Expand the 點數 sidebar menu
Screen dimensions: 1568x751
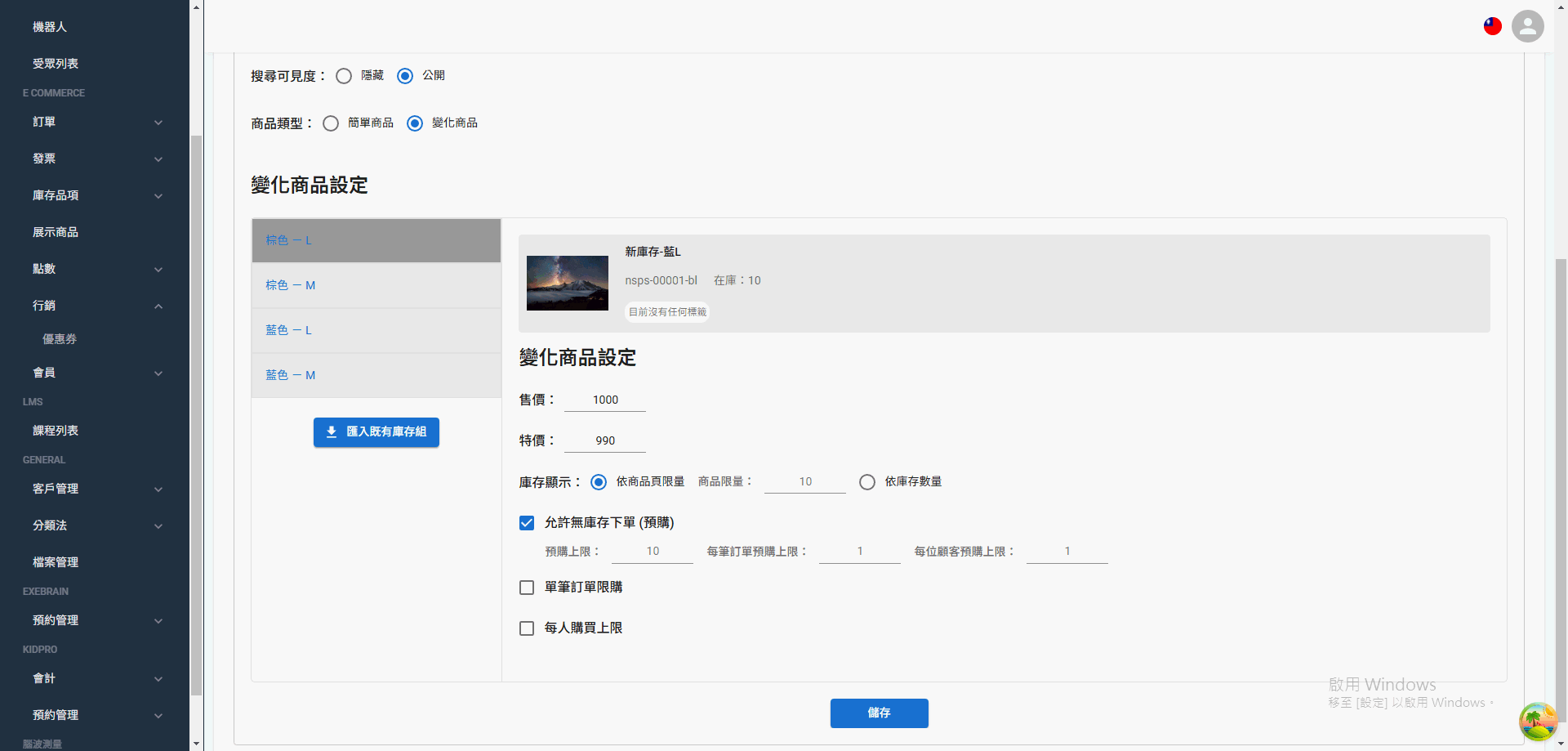[95, 269]
